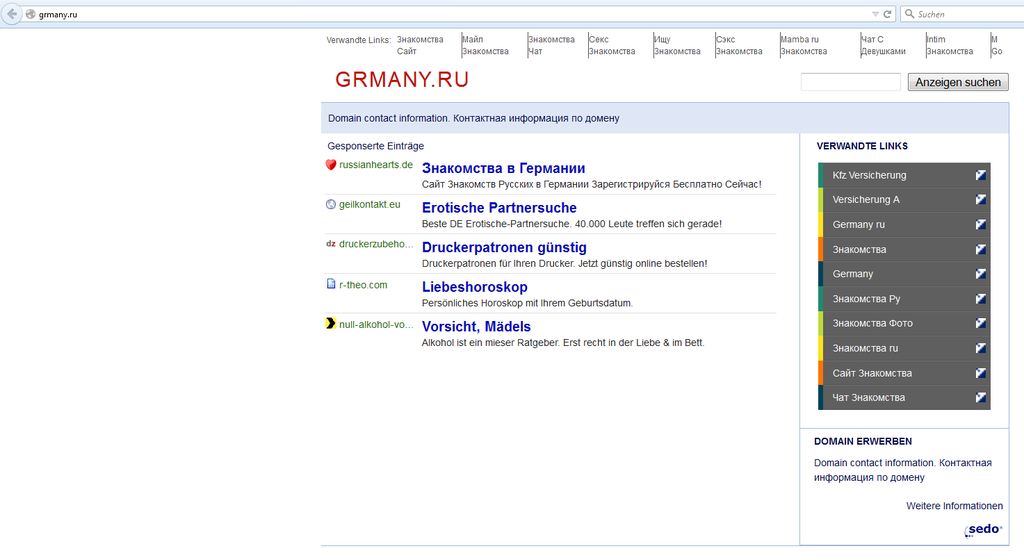This screenshot has width=1024, height=560.
Task: Open the Vorsicht, Mädels ad link
Action: point(476,326)
